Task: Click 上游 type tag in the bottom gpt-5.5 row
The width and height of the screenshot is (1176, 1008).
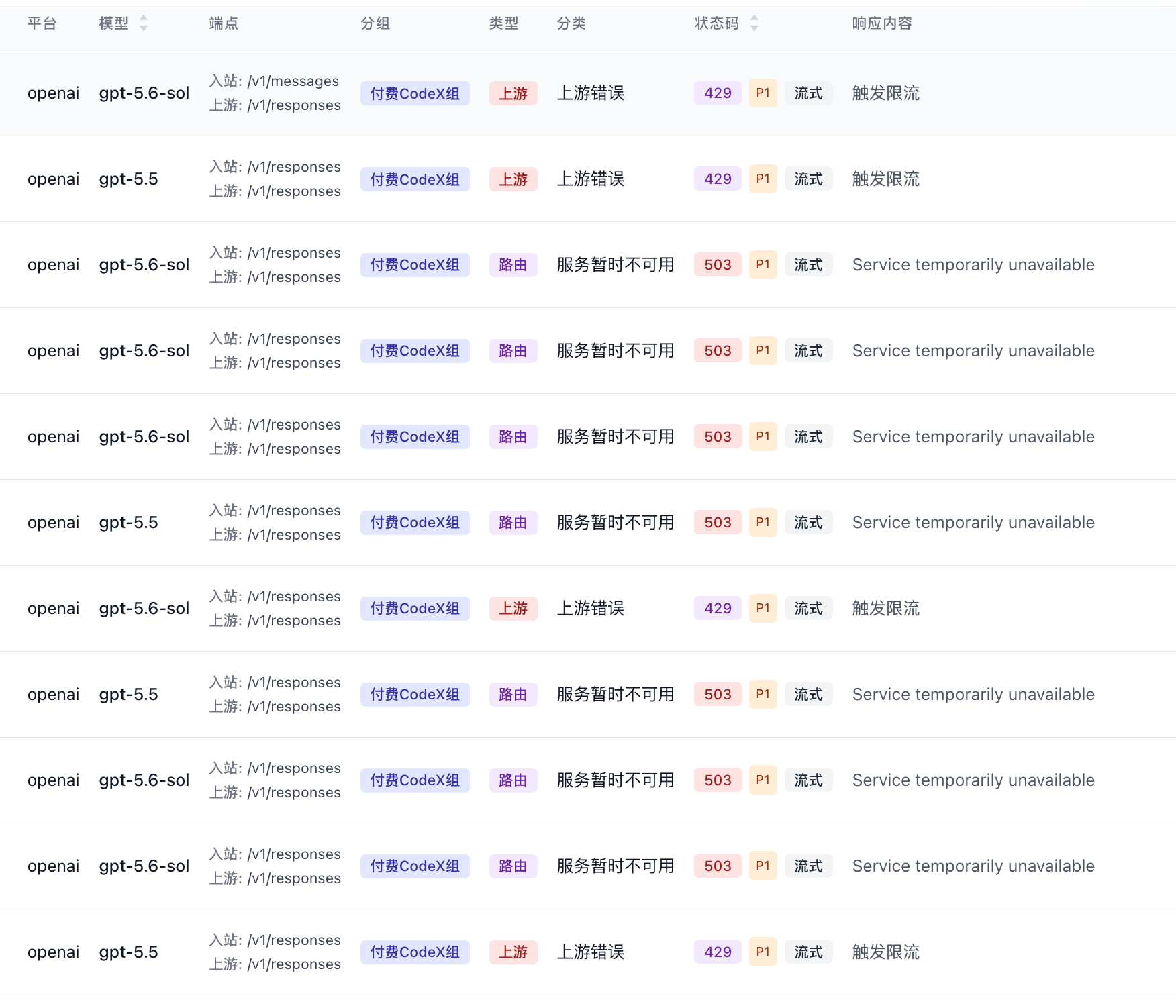Action: pyautogui.click(x=513, y=952)
